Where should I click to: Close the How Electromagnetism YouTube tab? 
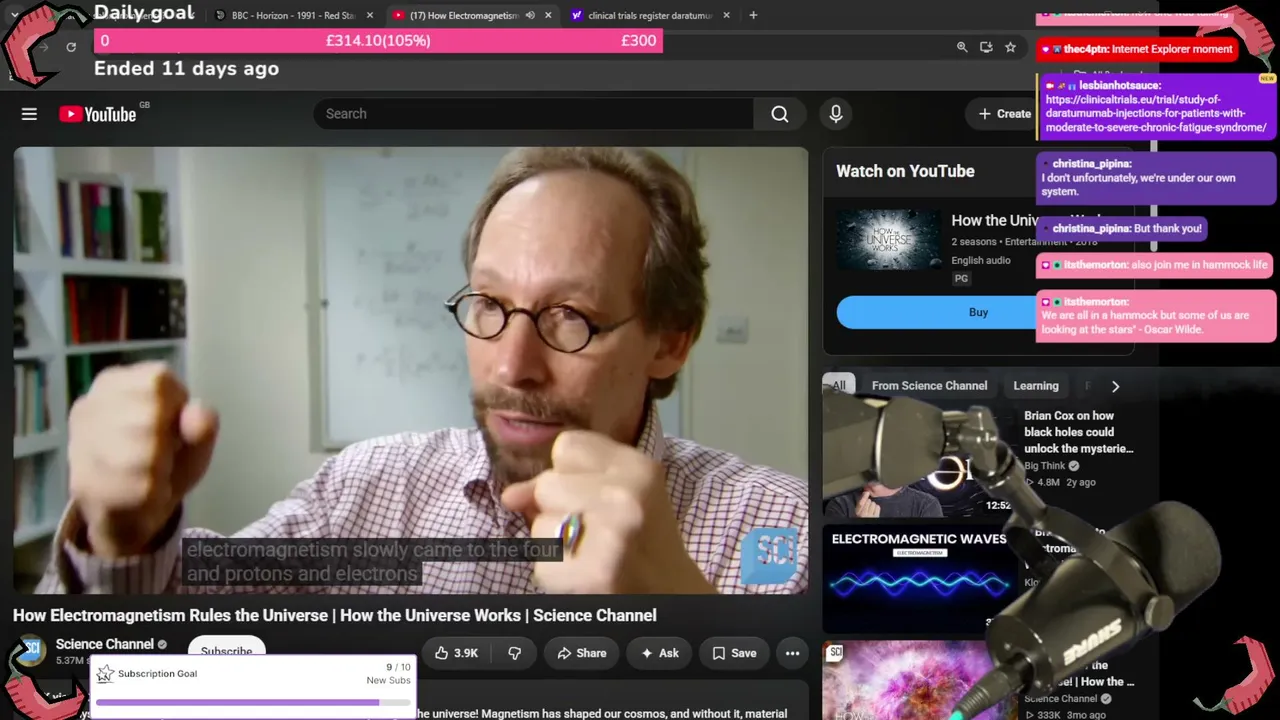[x=547, y=15]
